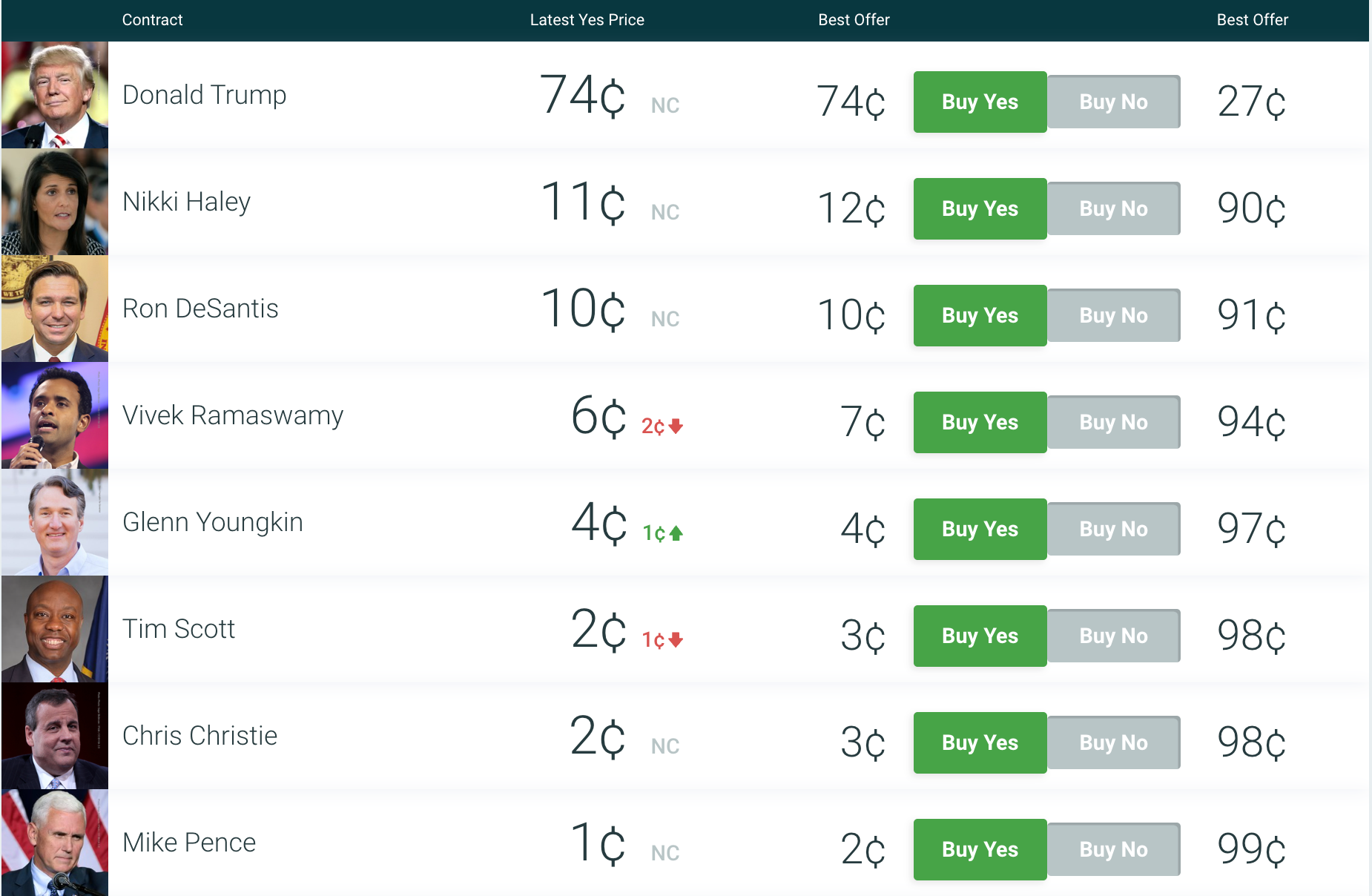Click the red decrease indicator for Tim Scott
Screen dimensions: 1372x896
point(675,639)
